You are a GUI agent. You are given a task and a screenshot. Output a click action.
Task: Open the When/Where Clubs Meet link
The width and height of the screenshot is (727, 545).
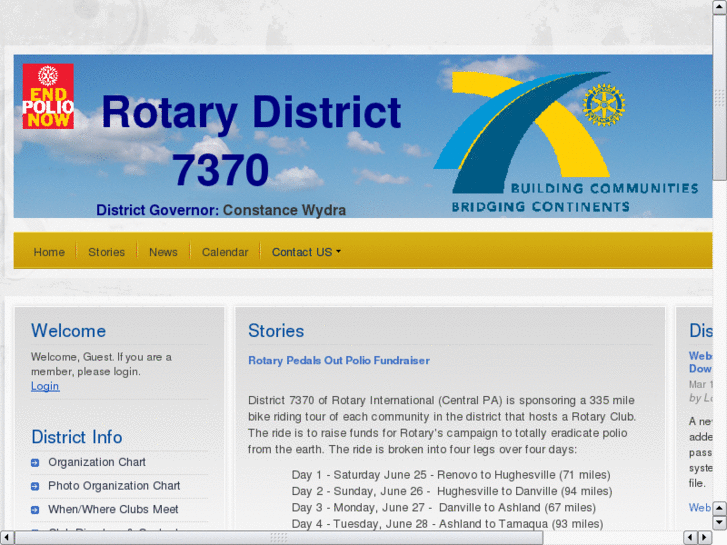[113, 509]
